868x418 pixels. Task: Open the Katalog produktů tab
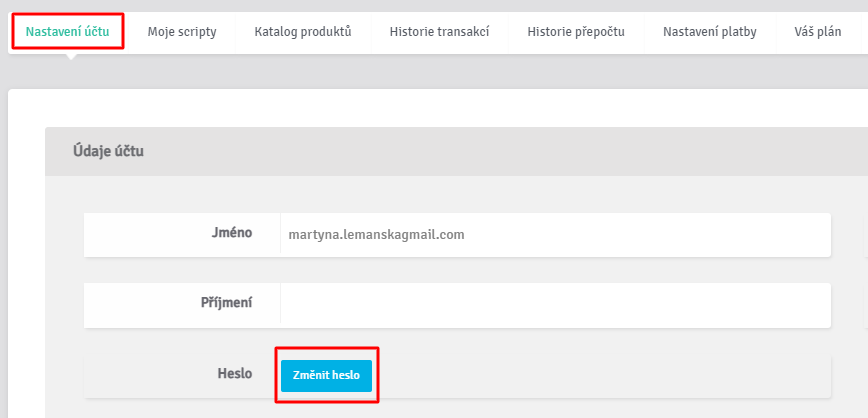303,32
